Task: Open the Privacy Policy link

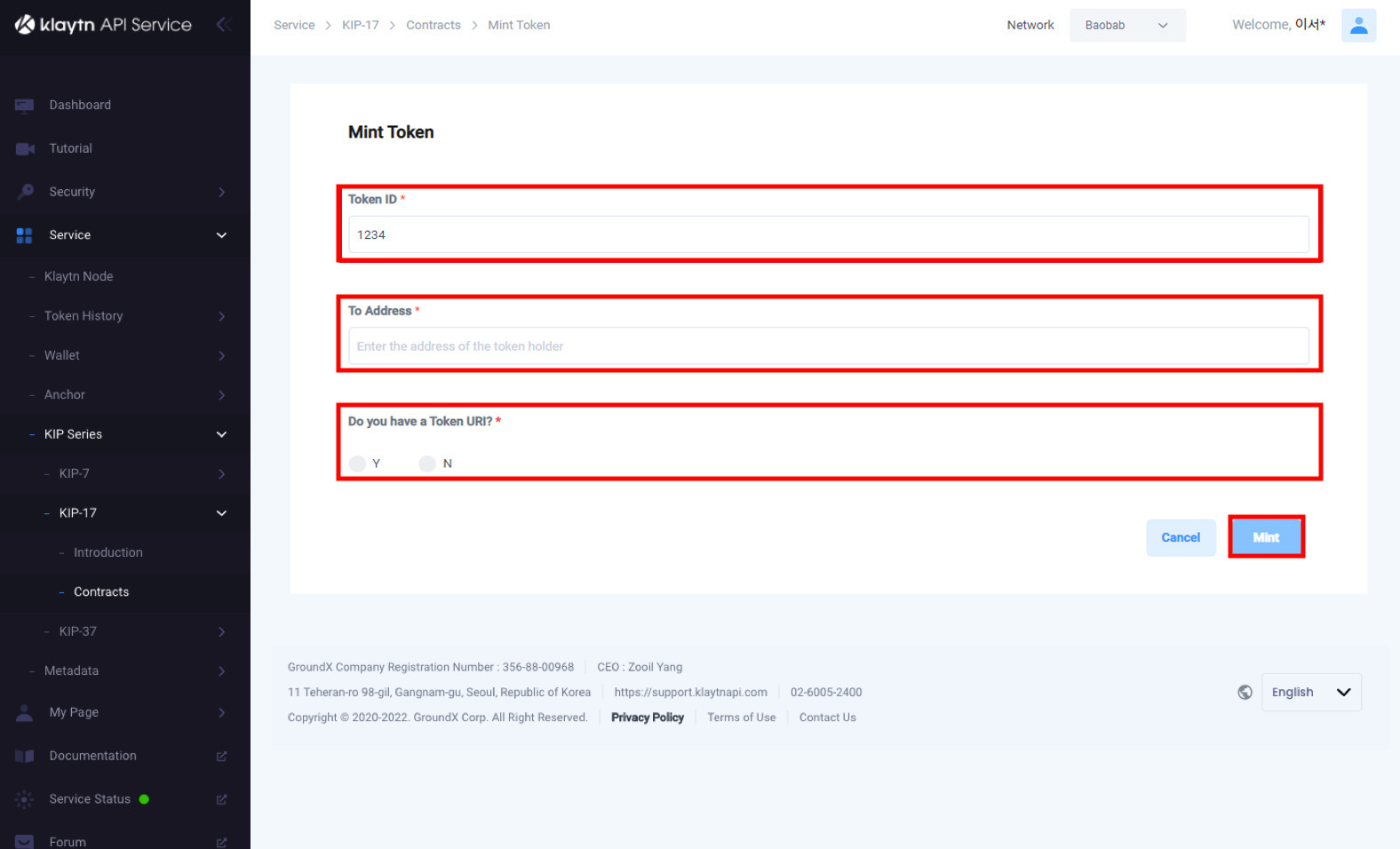Action: 648,718
